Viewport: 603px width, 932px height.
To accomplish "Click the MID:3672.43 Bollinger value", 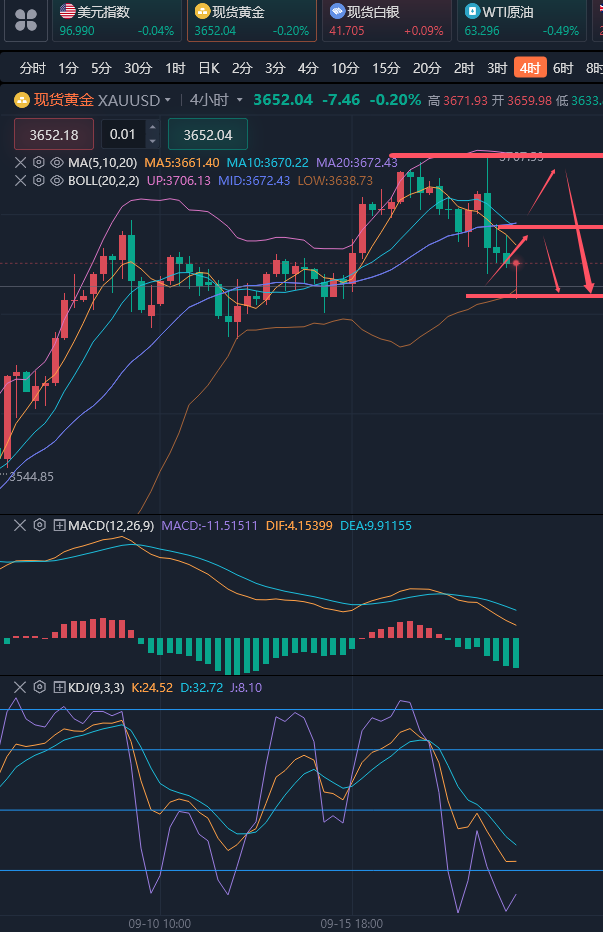I will coord(254,180).
